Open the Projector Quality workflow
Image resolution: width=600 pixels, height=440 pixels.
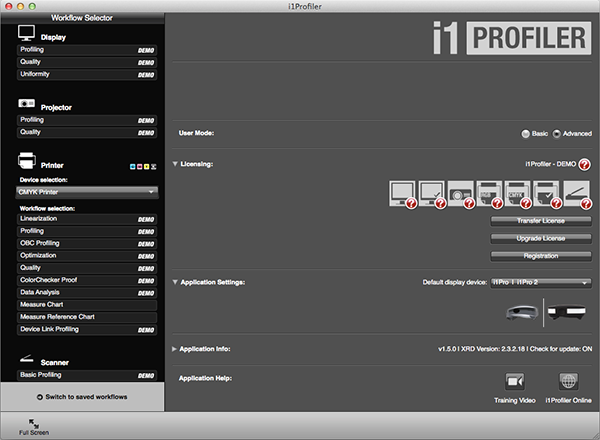point(87,132)
